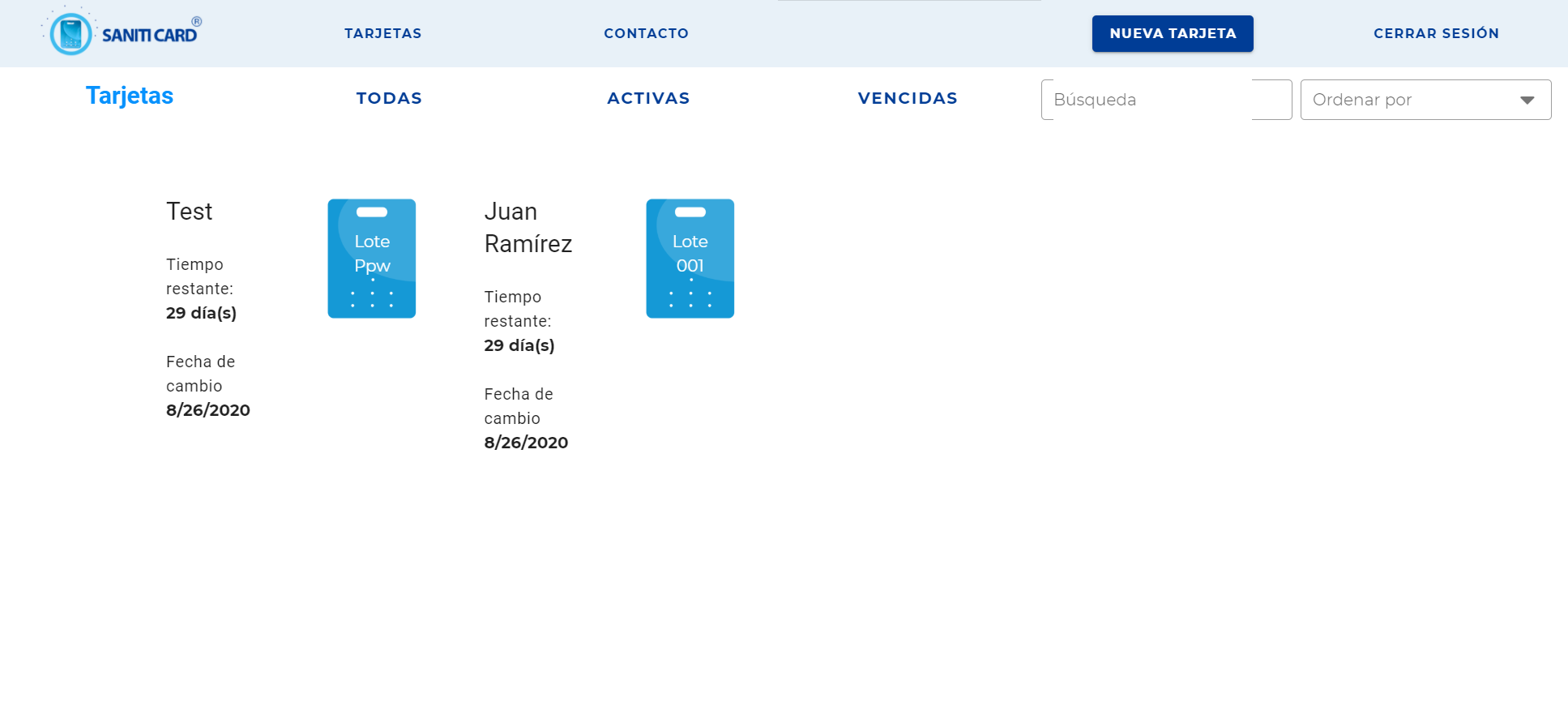1568x715 pixels.
Task: Click the Saniti Card logo icon
Action: coord(71,33)
